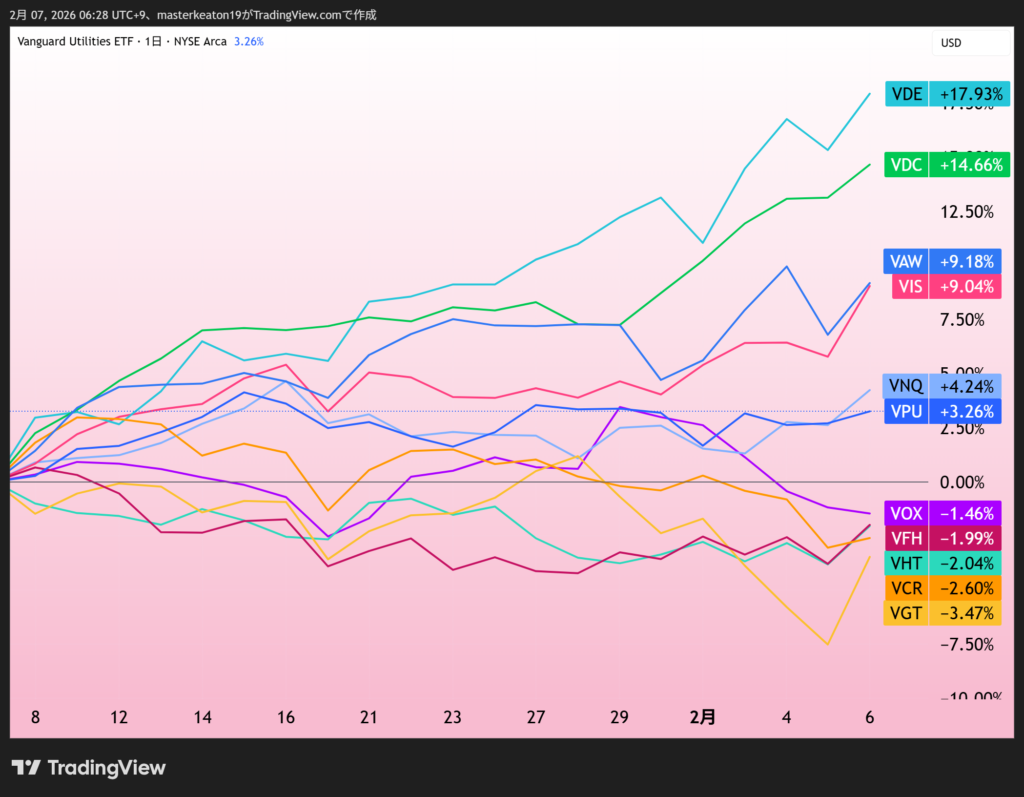Click the Vanguard Utilities ETF symbol title
Image resolution: width=1024 pixels, height=797 pixels.
tap(79, 42)
